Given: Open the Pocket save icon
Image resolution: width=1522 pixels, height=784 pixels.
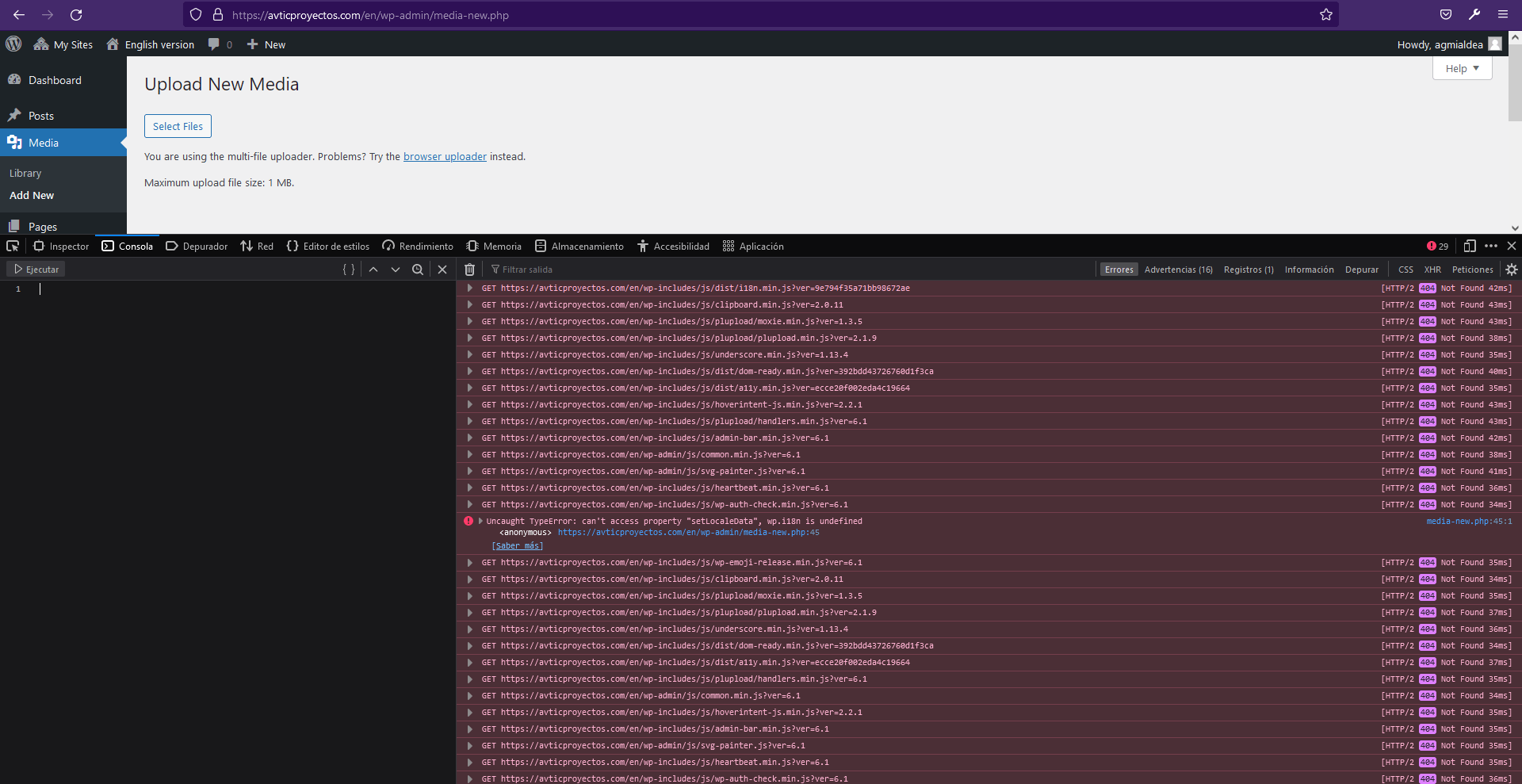Looking at the screenshot, I should (1446, 15).
